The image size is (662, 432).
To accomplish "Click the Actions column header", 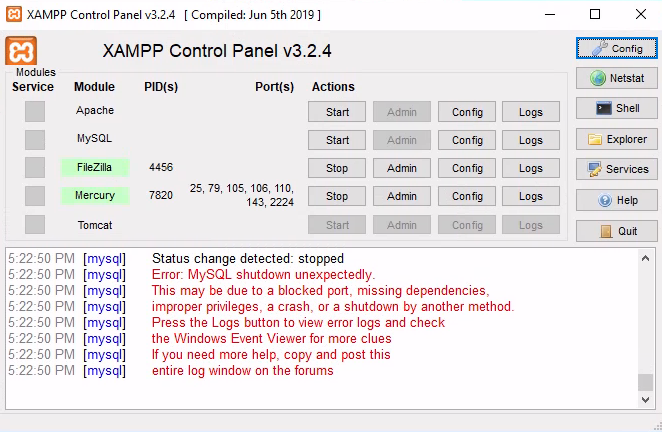I will [333, 87].
